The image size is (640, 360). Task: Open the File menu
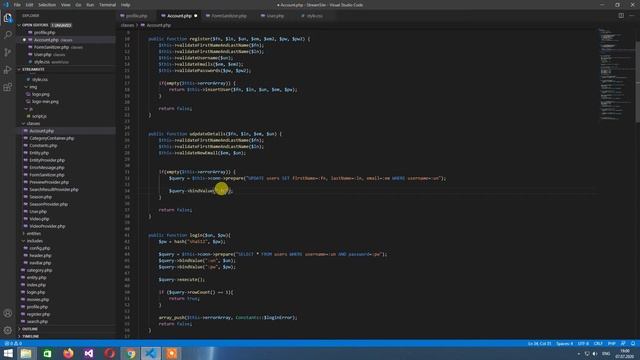[x=17, y=5]
